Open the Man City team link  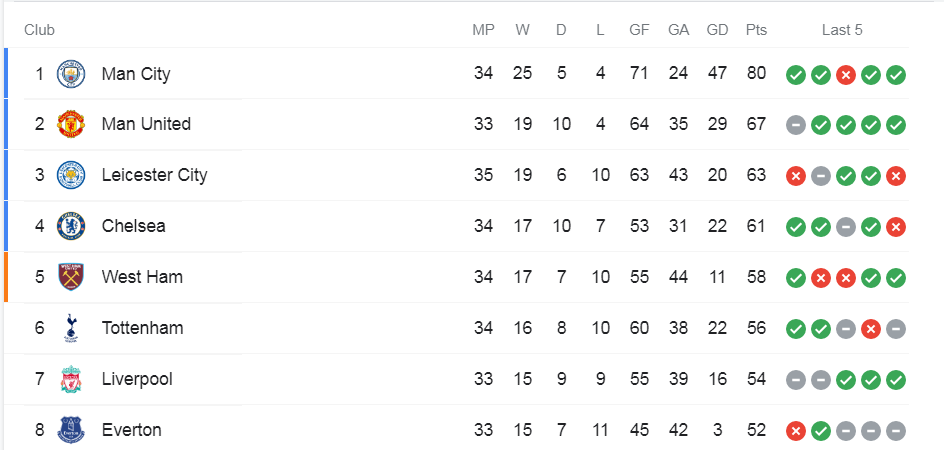click(x=136, y=74)
